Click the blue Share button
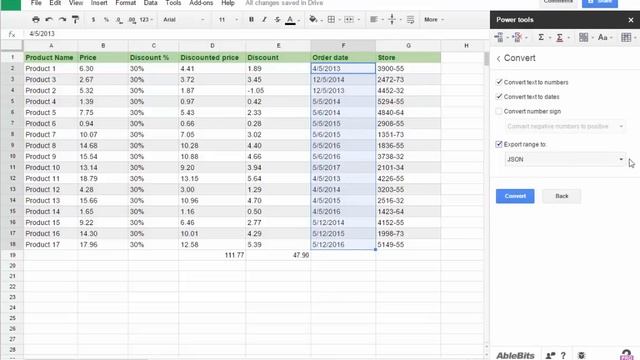This screenshot has height=360, width=640. (600, 3)
